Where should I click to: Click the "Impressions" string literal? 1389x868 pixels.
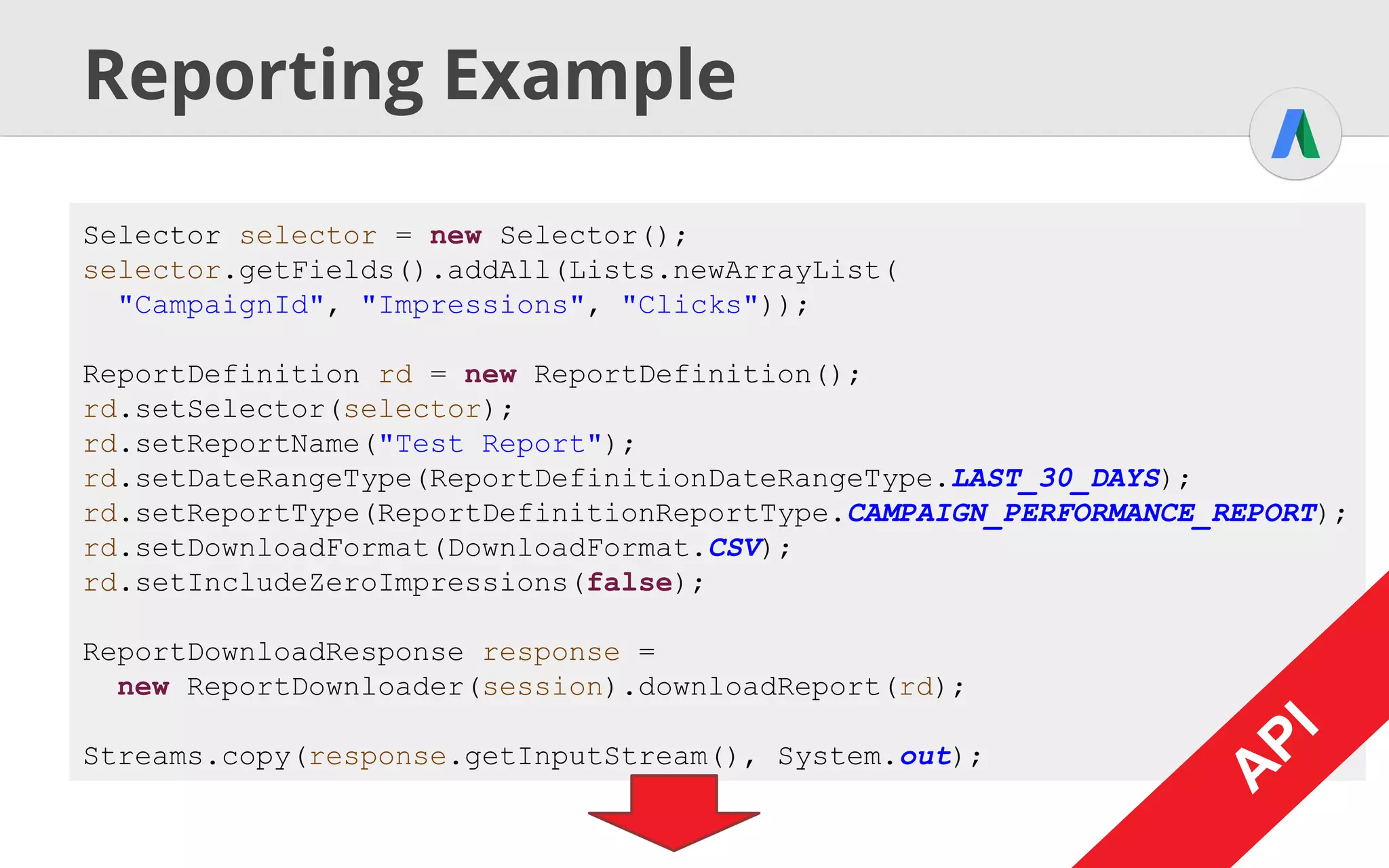473,305
